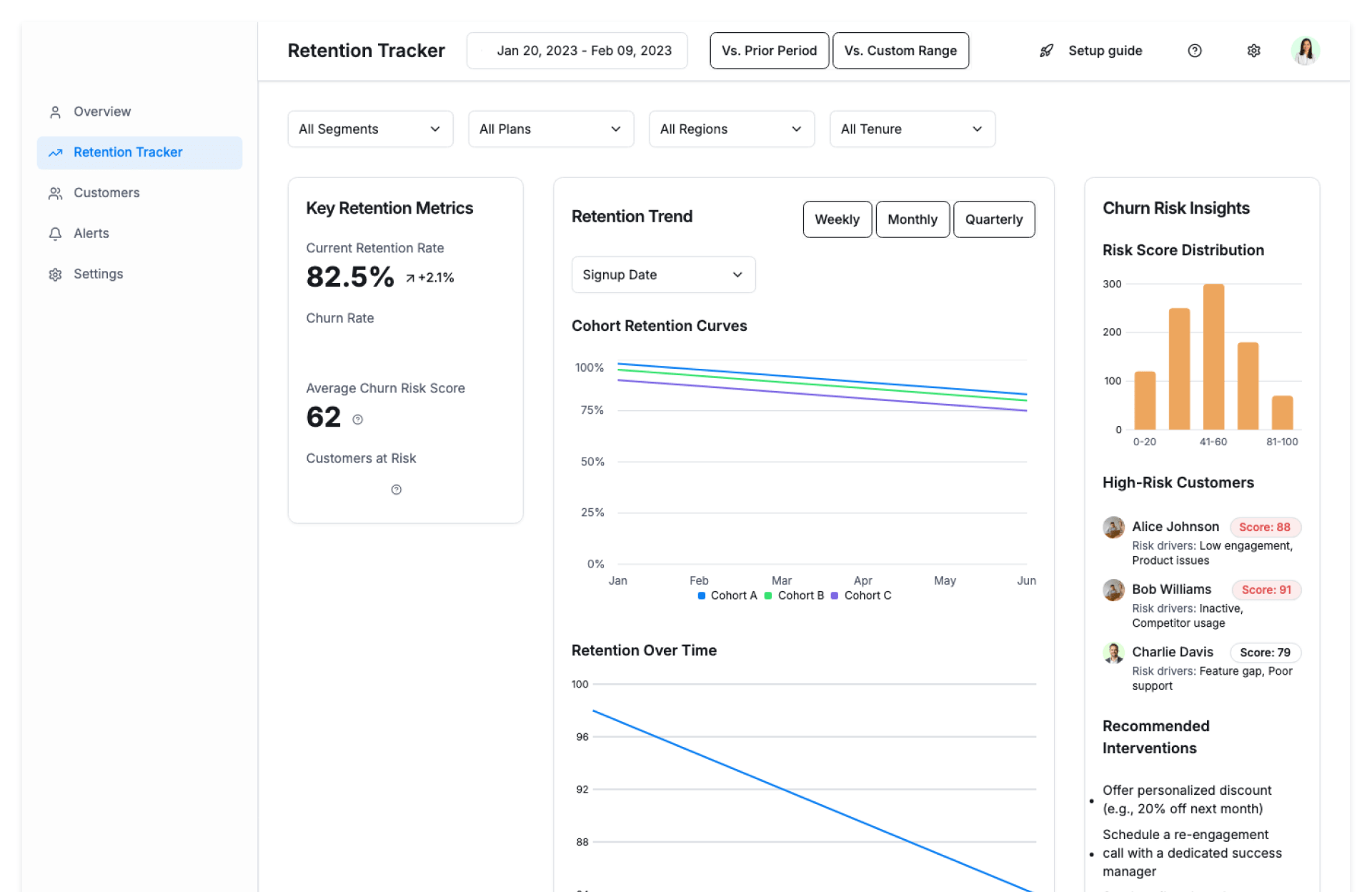Click the date range field

577,51
